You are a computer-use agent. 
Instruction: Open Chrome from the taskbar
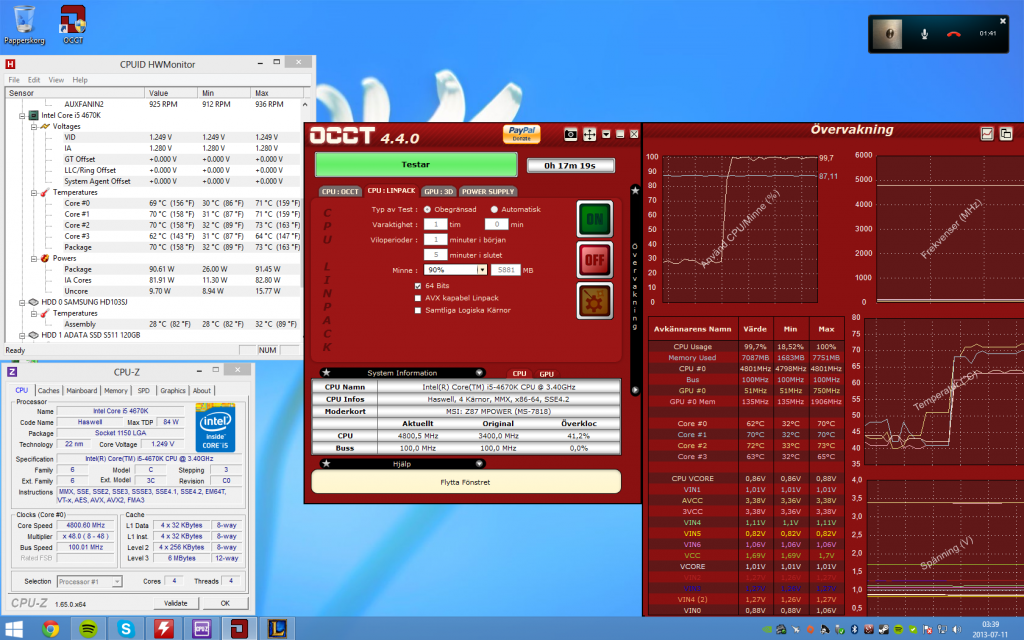[x=50, y=629]
